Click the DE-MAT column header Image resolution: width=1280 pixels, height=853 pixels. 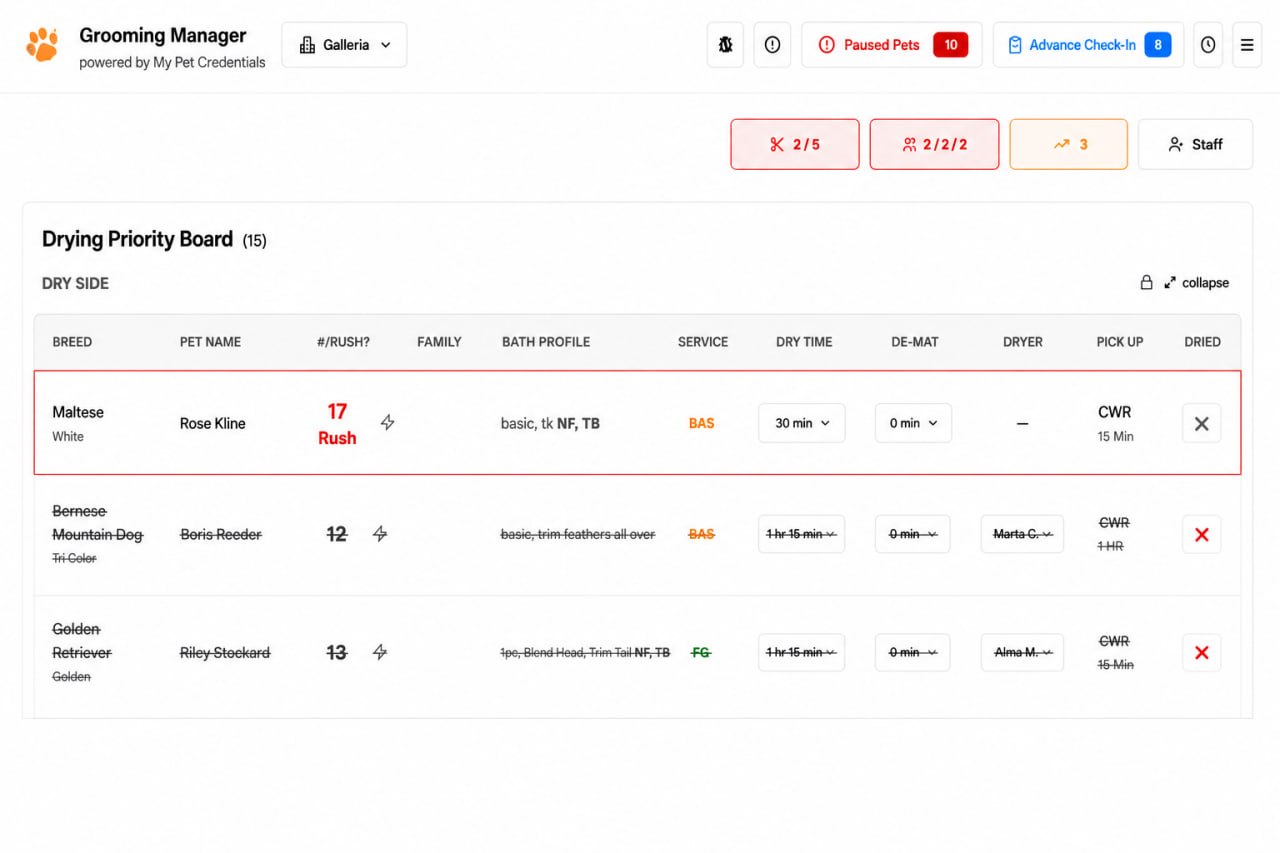click(x=915, y=342)
